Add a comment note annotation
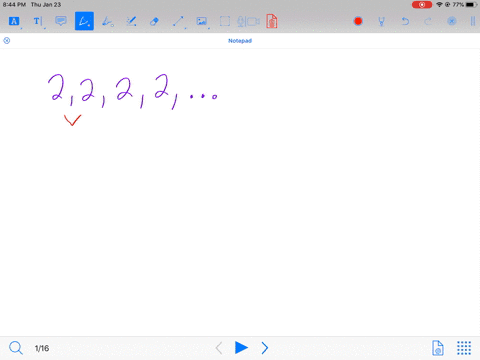Image resolution: width=480 pixels, height=360 pixels. (61, 21)
